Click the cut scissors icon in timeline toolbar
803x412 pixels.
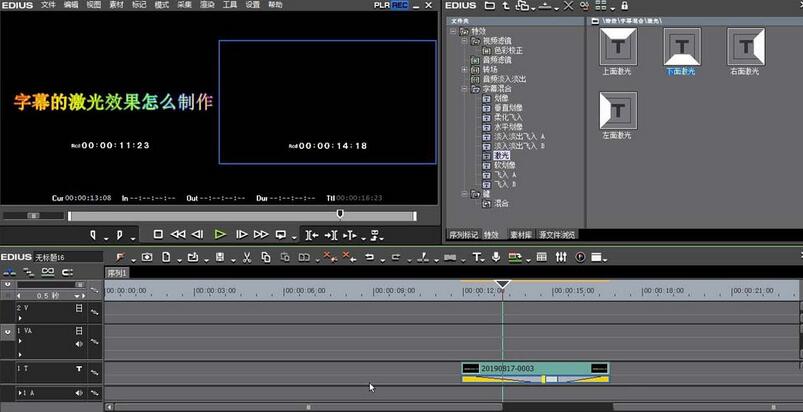[246, 257]
